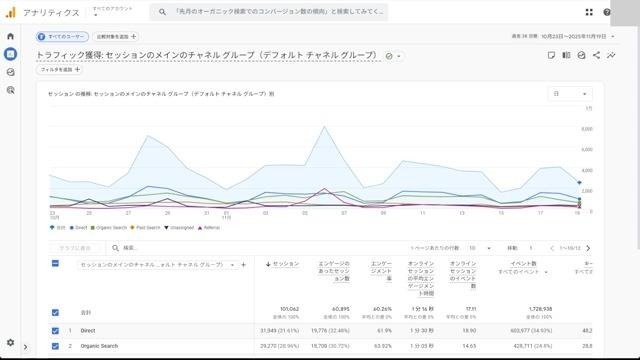The height and width of the screenshot is (360, 640).
Task: Click the 合計 legend marker
Action: [x=52, y=228]
